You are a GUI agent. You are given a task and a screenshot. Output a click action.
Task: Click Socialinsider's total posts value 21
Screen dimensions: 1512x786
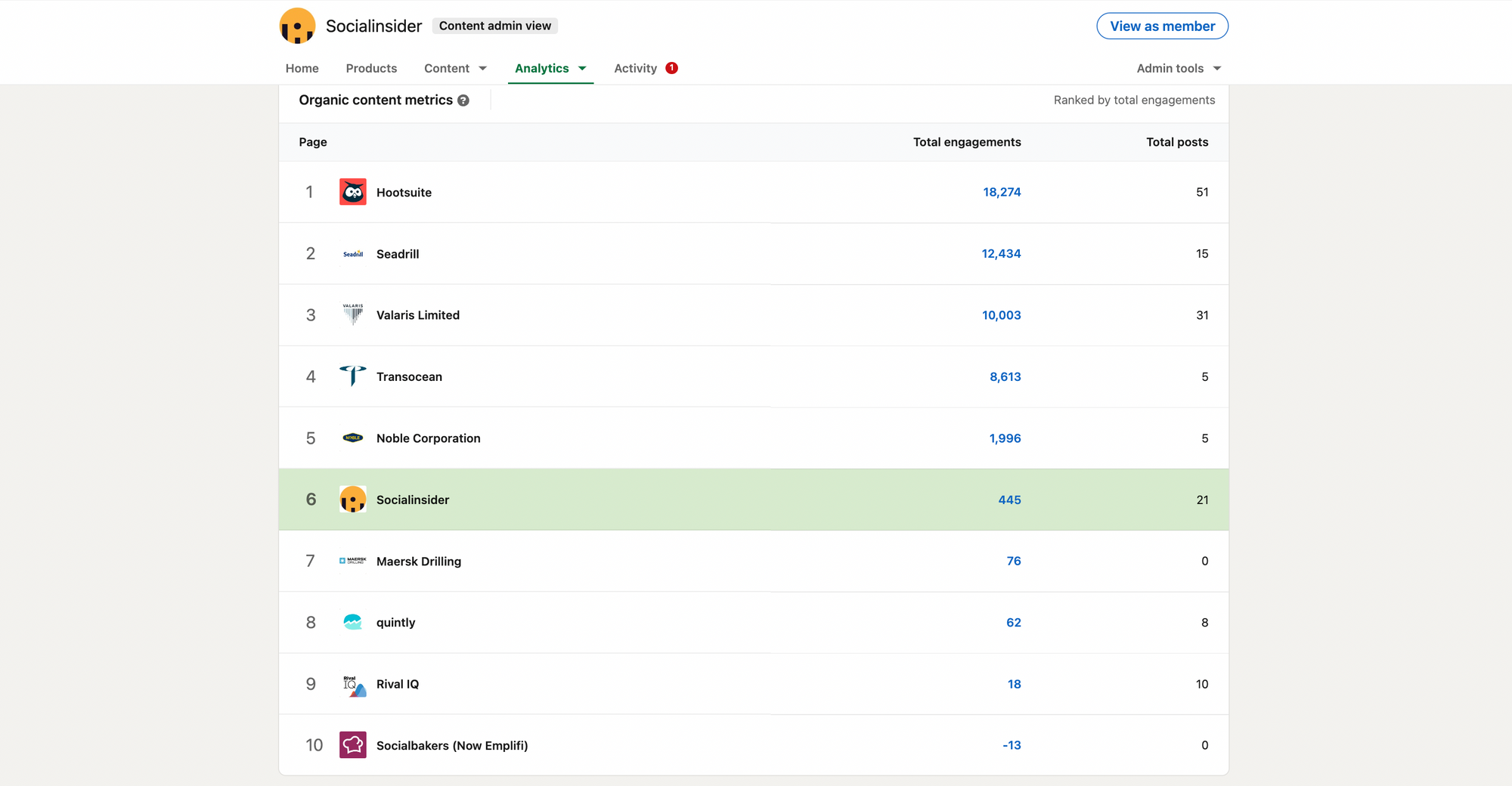point(1202,500)
